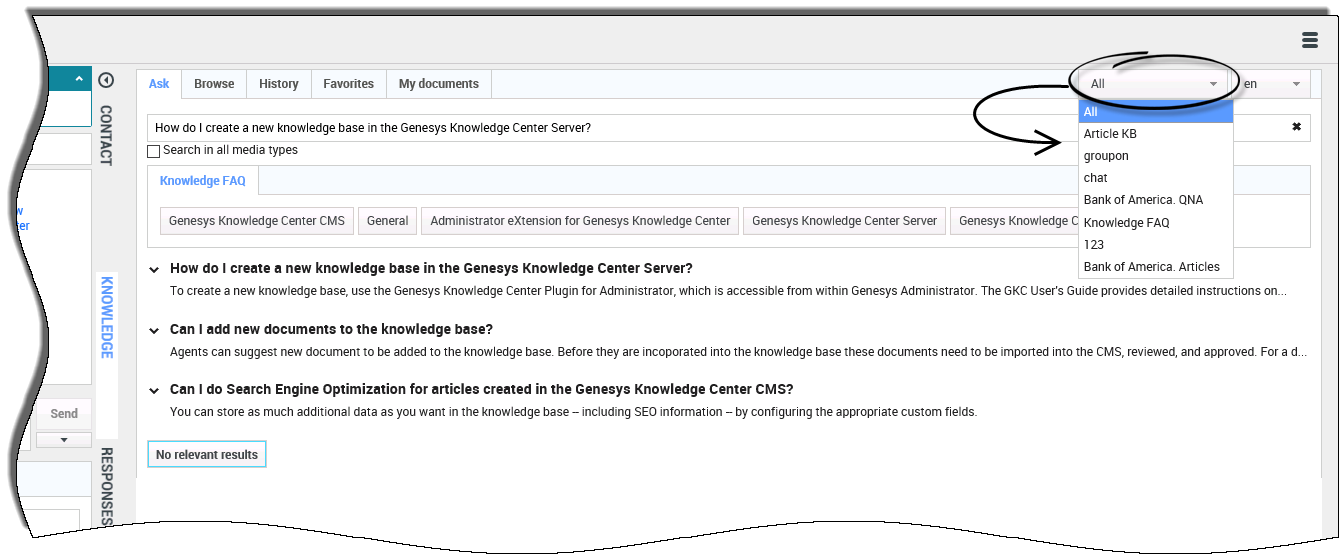Open the My documents tab

pyautogui.click(x=438, y=84)
